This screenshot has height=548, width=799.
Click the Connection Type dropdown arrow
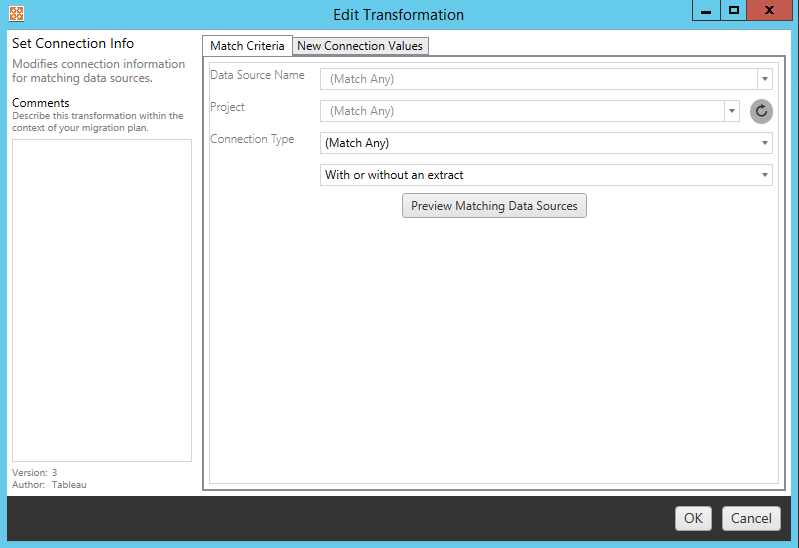765,143
